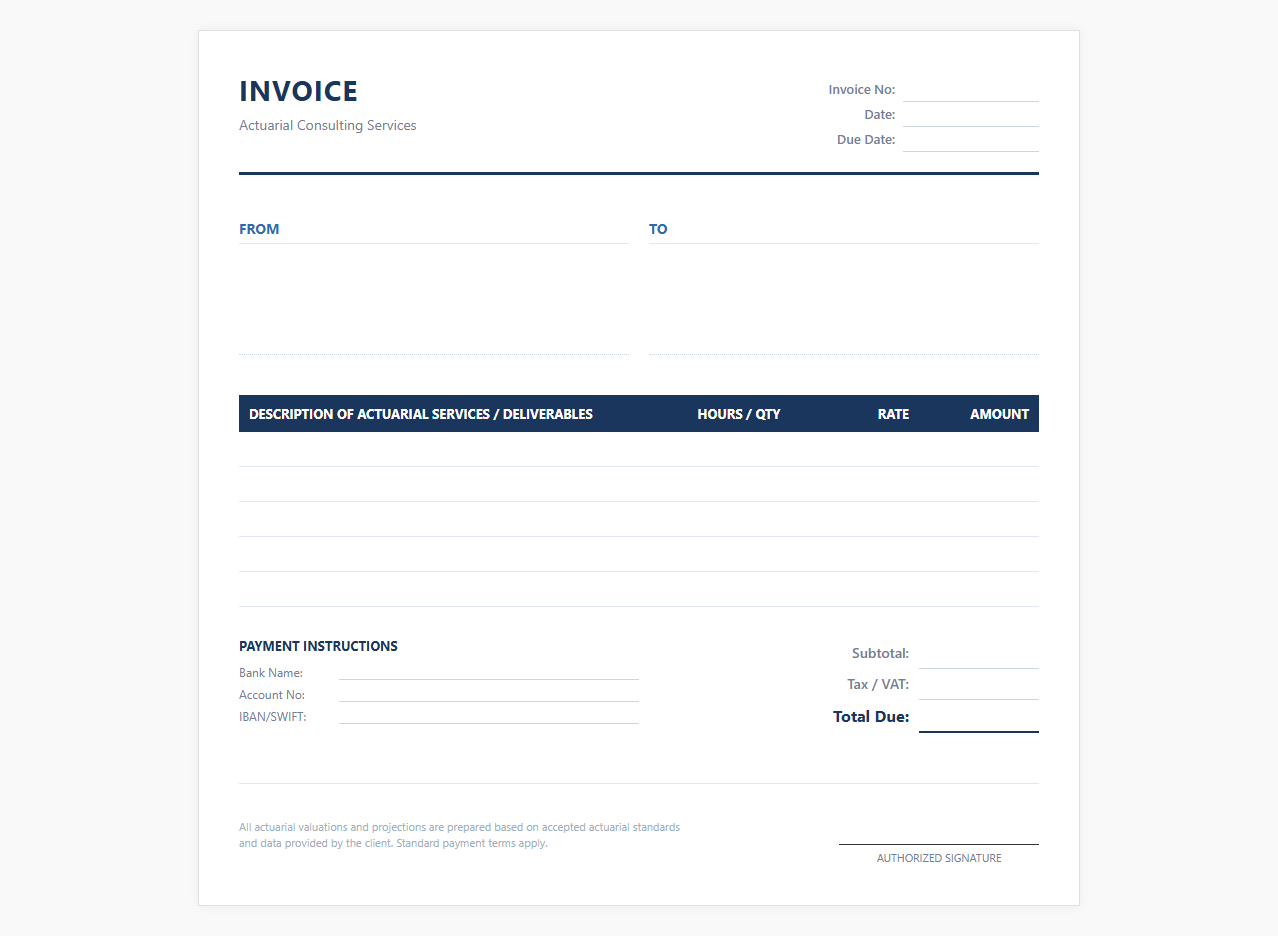Click the IBAN/SWIFT input line
Image resolution: width=1278 pixels, height=936 pixels.
[x=489, y=716]
